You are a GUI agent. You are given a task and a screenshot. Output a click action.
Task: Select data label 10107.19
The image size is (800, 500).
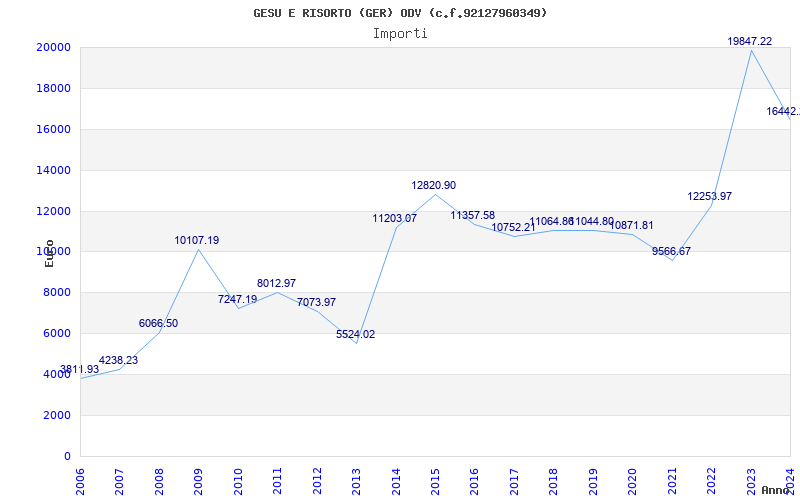click(x=197, y=240)
